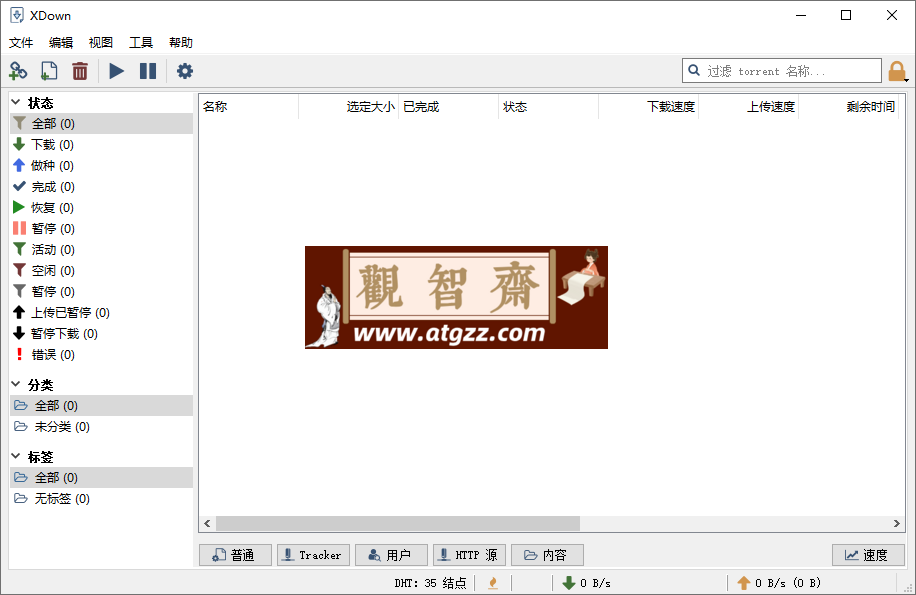The width and height of the screenshot is (916, 595).
Task: Open the 工具 menu
Action: 141,43
